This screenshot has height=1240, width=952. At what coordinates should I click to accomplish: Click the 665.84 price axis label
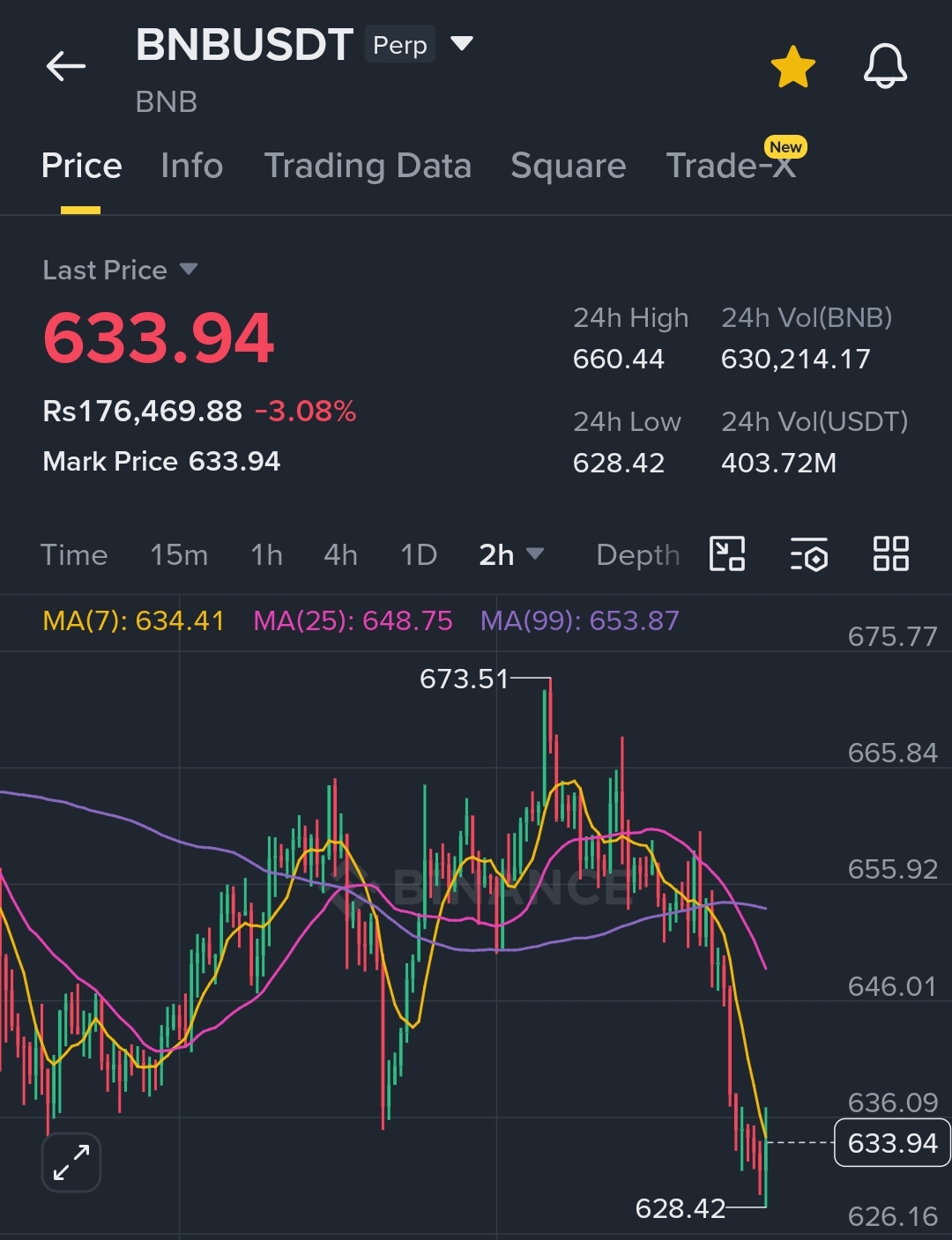click(x=893, y=754)
